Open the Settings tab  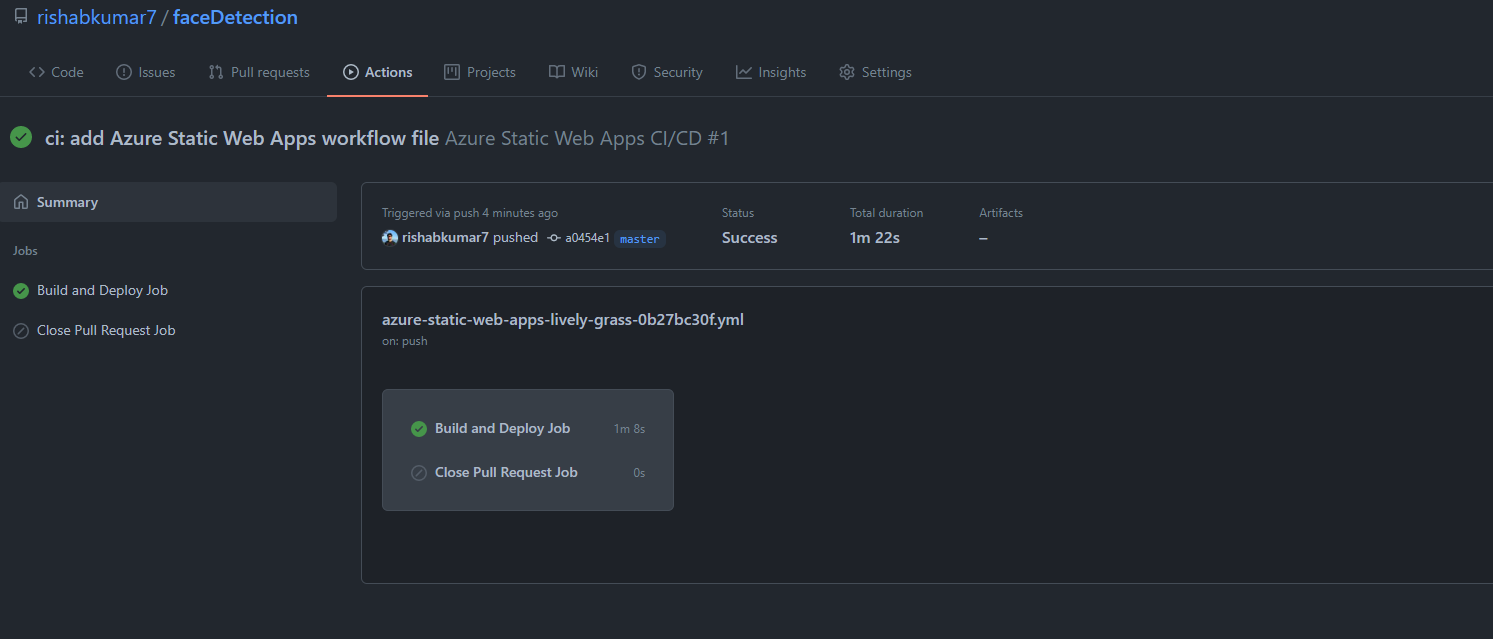pos(875,72)
